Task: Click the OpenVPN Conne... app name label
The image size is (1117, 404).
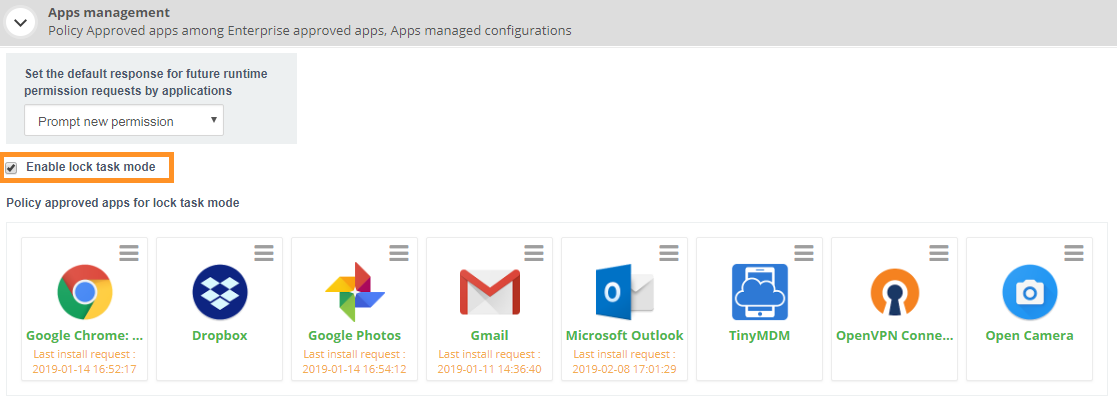Action: tap(895, 336)
